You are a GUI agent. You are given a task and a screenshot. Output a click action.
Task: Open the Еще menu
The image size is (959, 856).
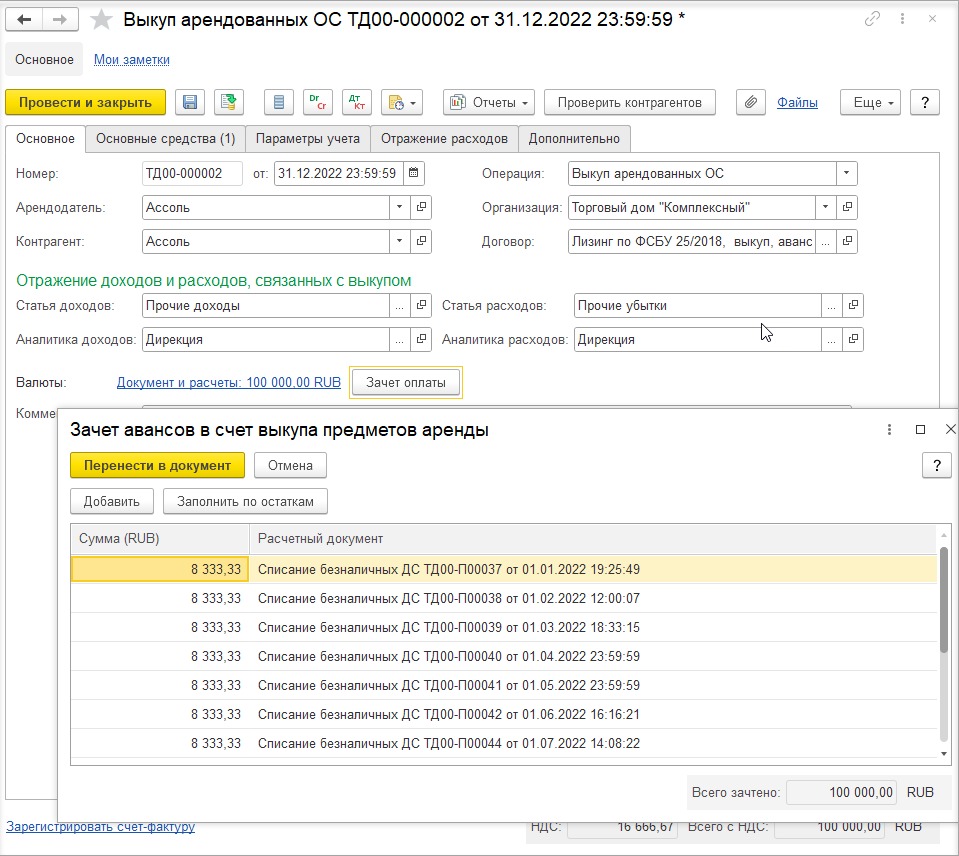870,102
